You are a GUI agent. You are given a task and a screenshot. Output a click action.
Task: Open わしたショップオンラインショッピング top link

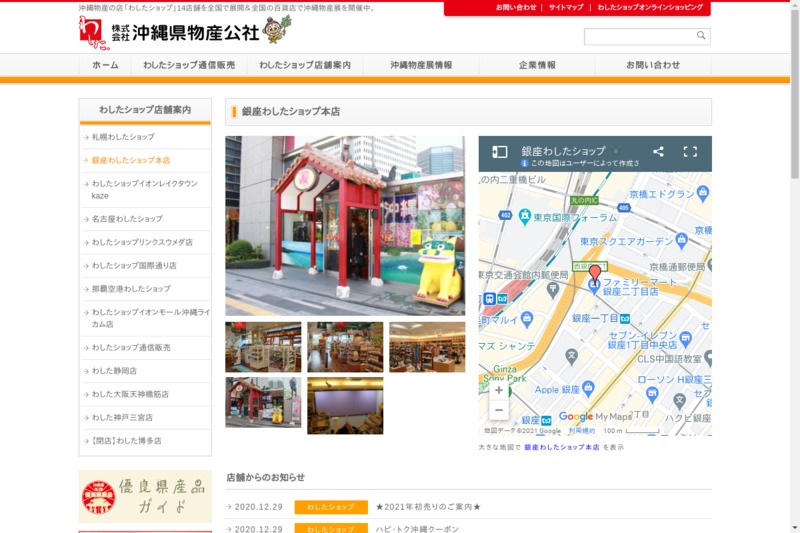click(649, 7)
